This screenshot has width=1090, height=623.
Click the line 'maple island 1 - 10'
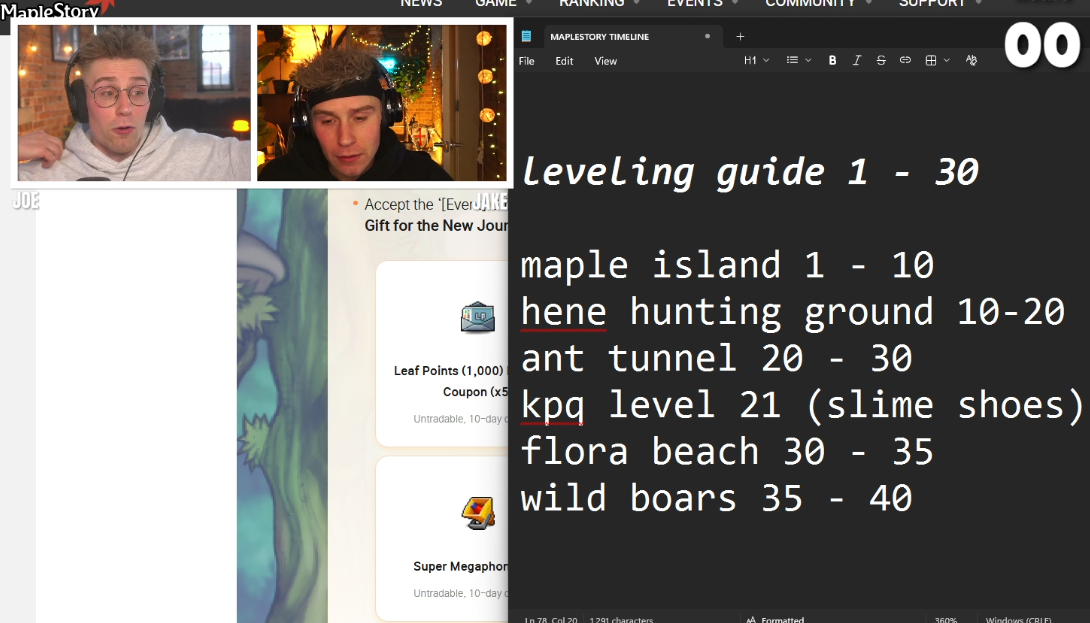pyautogui.click(x=727, y=265)
